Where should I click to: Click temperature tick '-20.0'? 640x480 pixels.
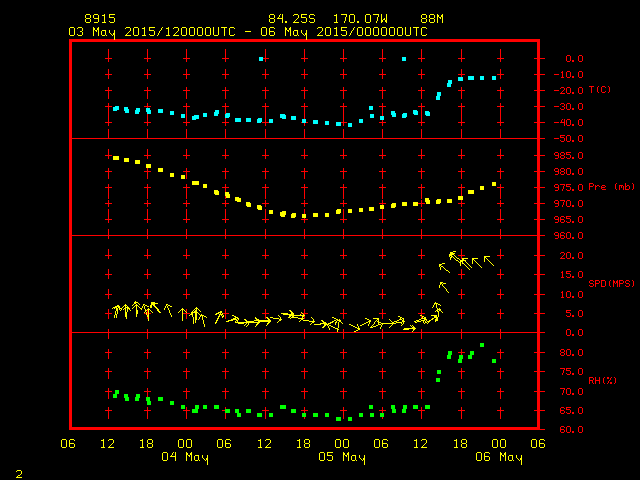pyautogui.click(x=569, y=91)
